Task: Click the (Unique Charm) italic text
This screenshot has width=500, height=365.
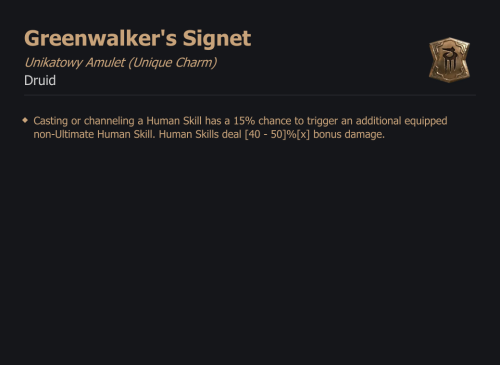Action: click(x=173, y=62)
